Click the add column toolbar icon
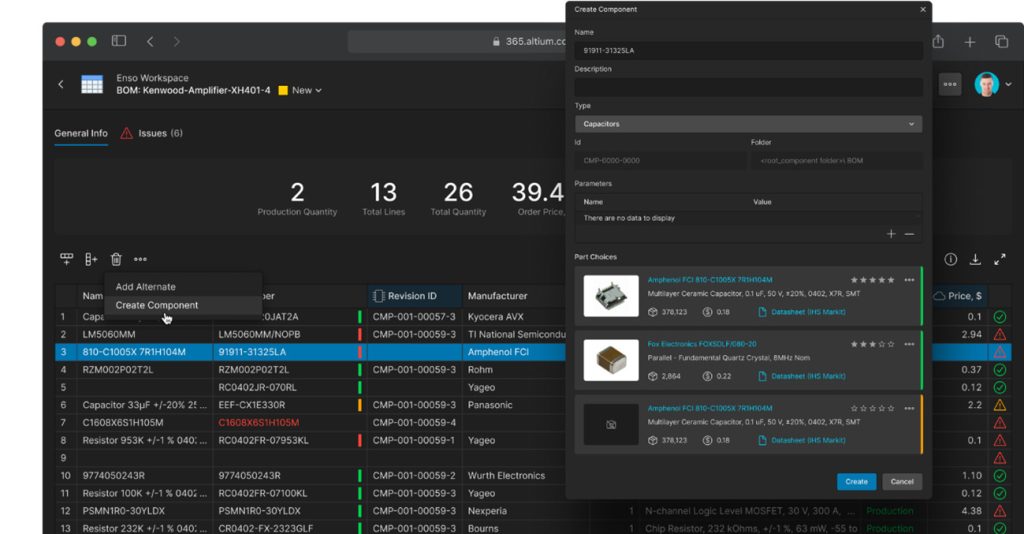 coord(91,259)
